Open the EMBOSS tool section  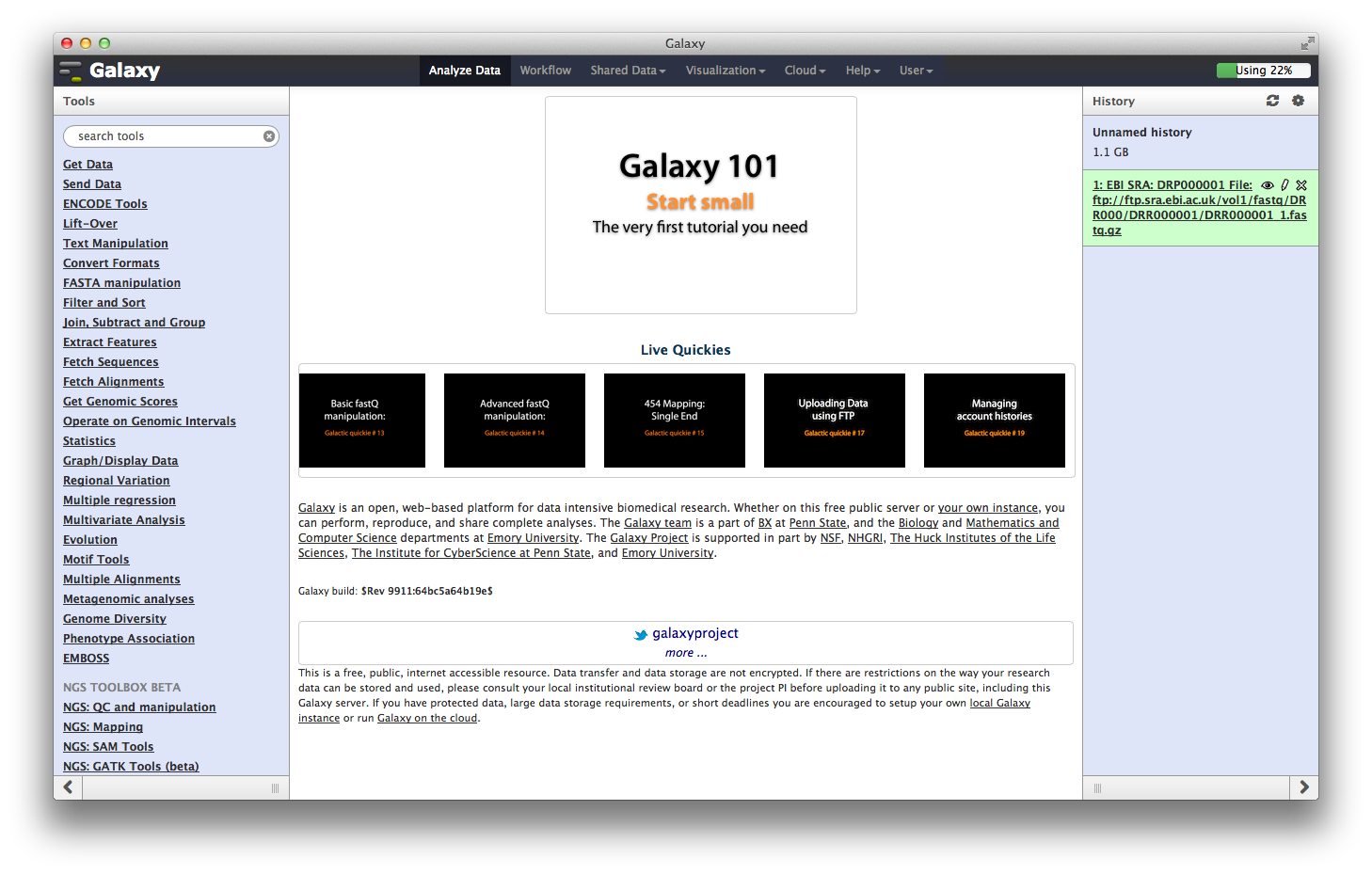[87, 659]
